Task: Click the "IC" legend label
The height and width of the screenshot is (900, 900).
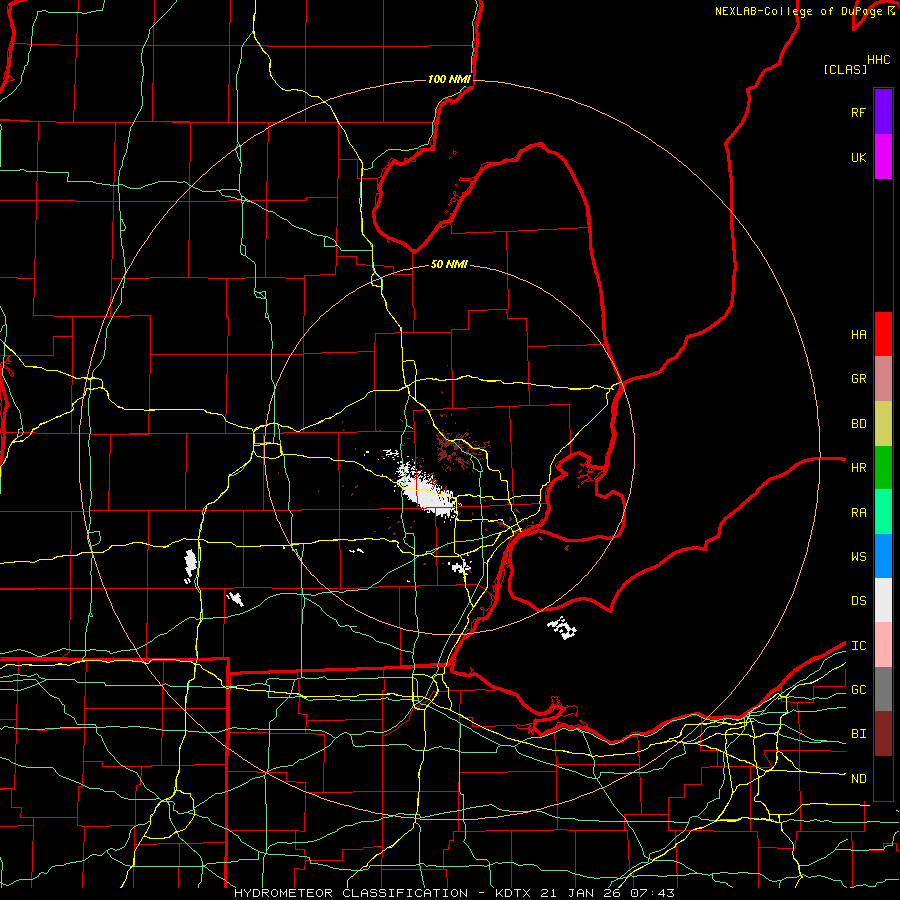Action: 859,646
